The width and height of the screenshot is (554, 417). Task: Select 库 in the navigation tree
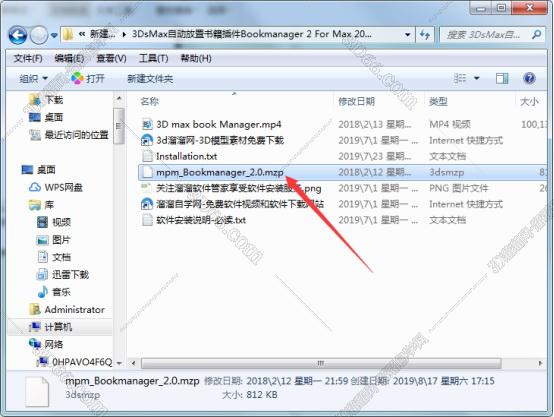49,205
